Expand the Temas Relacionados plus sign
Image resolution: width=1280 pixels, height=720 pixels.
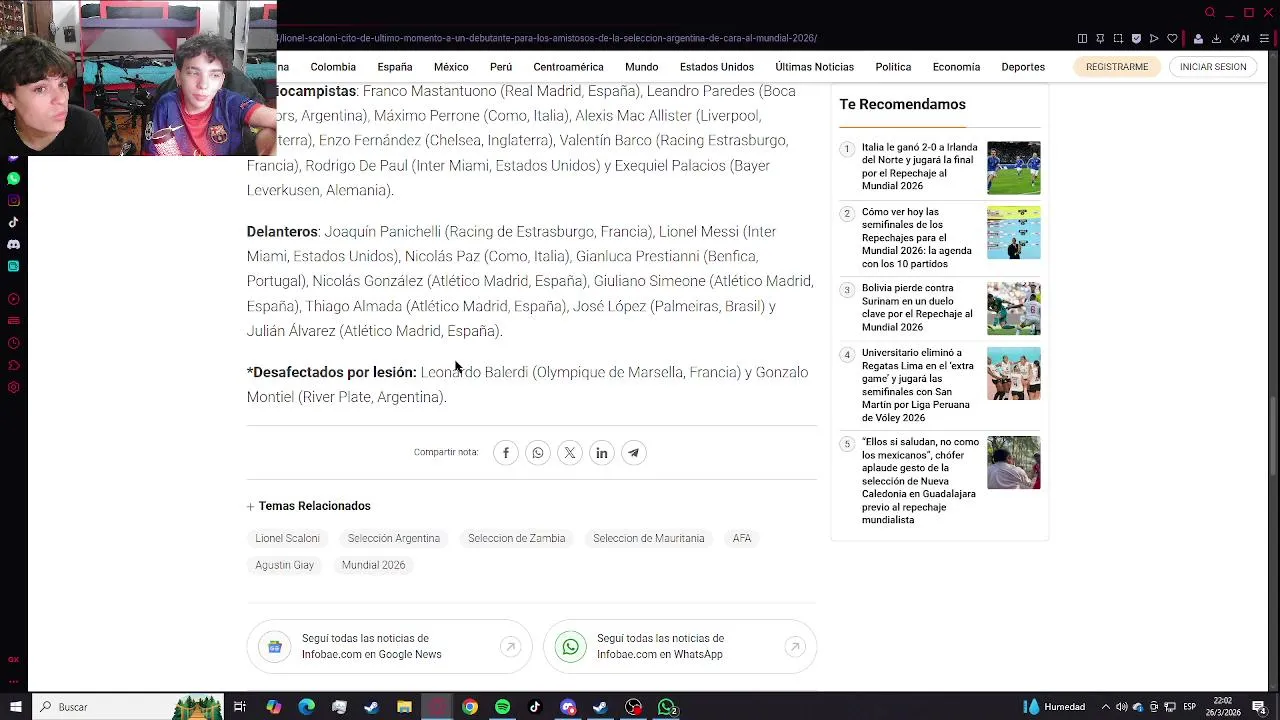(251, 507)
